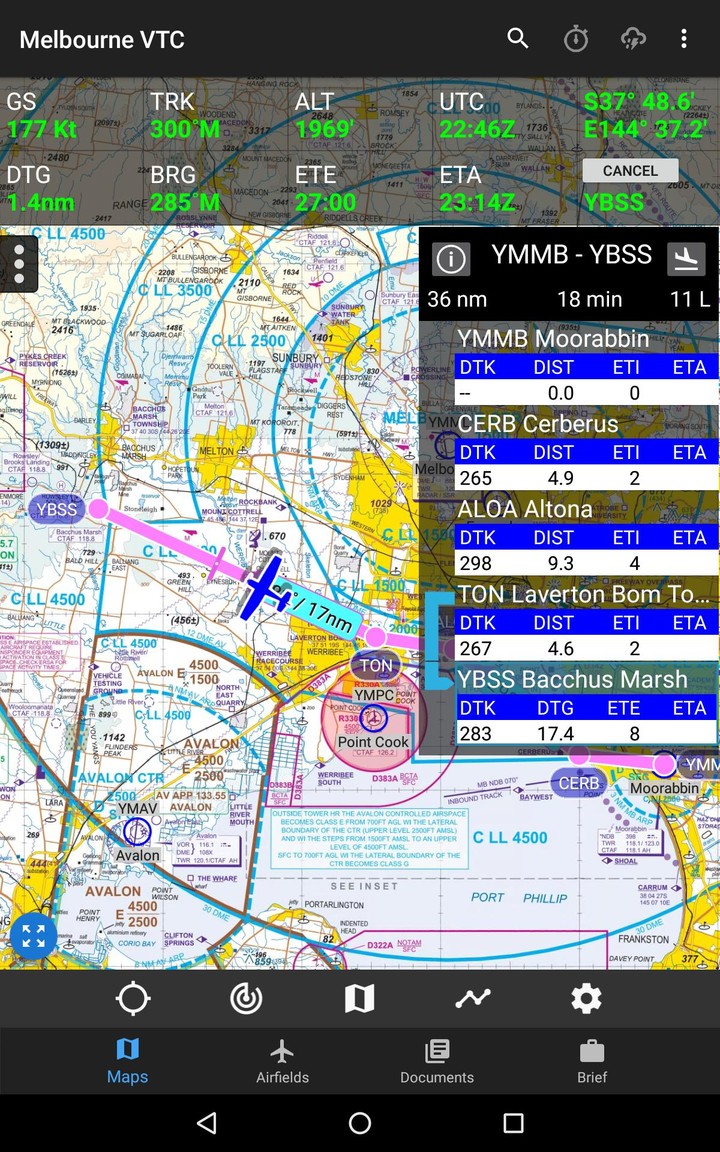The width and height of the screenshot is (720, 1152).
Task: Center map on GPS position crosshair
Action: [133, 998]
